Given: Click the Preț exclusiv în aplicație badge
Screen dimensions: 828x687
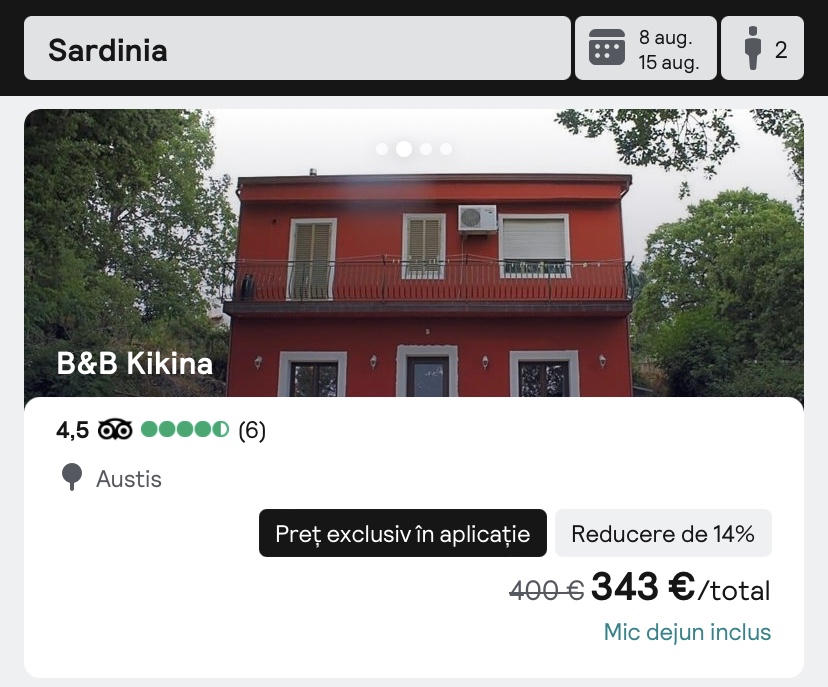Looking at the screenshot, I should click(403, 533).
